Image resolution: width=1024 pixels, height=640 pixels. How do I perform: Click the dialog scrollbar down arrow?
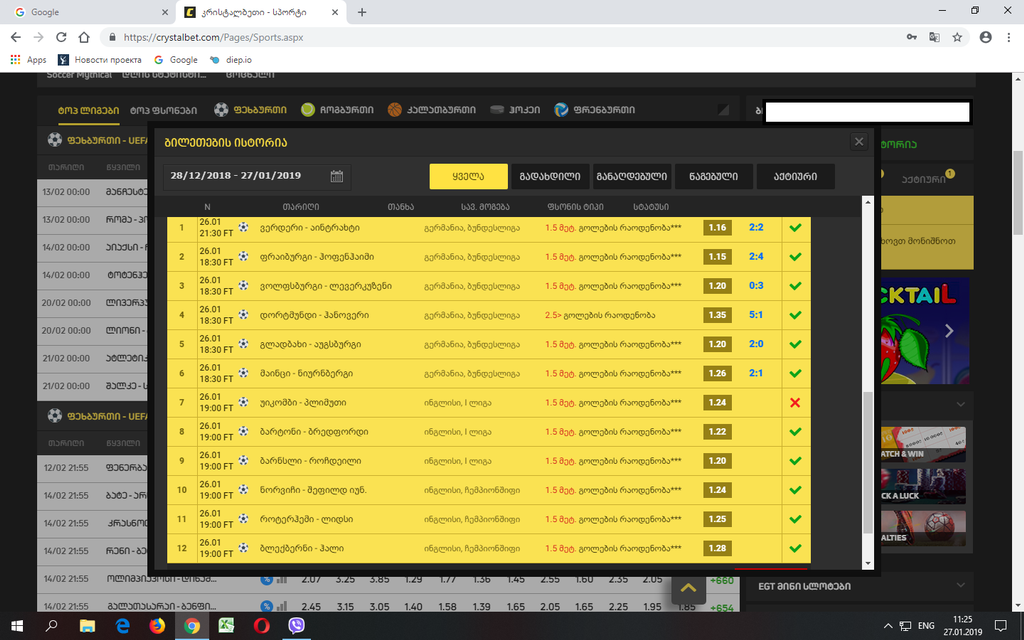pyautogui.click(x=868, y=563)
